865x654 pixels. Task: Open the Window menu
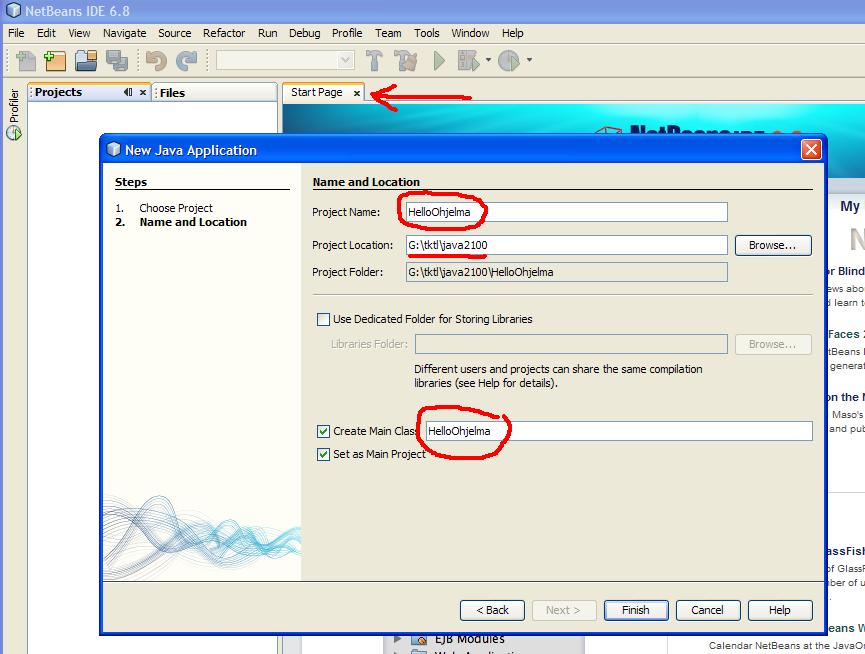pos(470,33)
